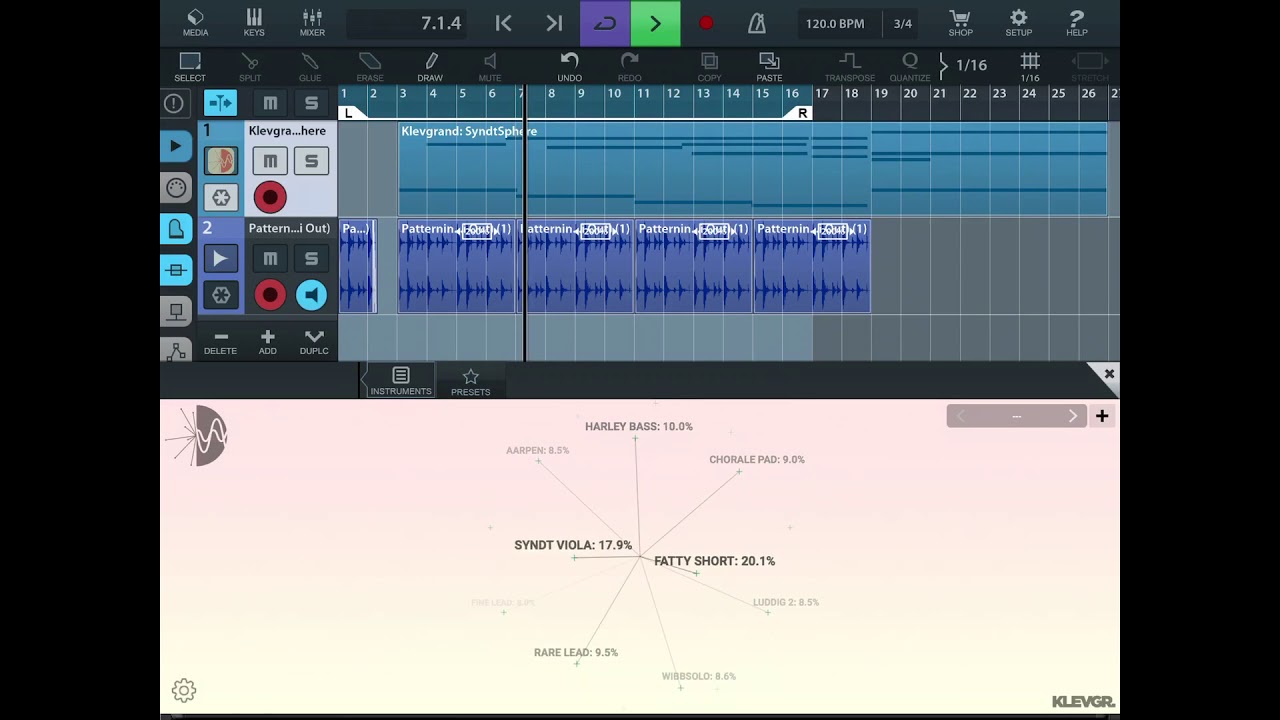Screen dimensions: 1280x720
Task: Open the SyndtSphere instrument icon on track 1
Action: [x=221, y=160]
